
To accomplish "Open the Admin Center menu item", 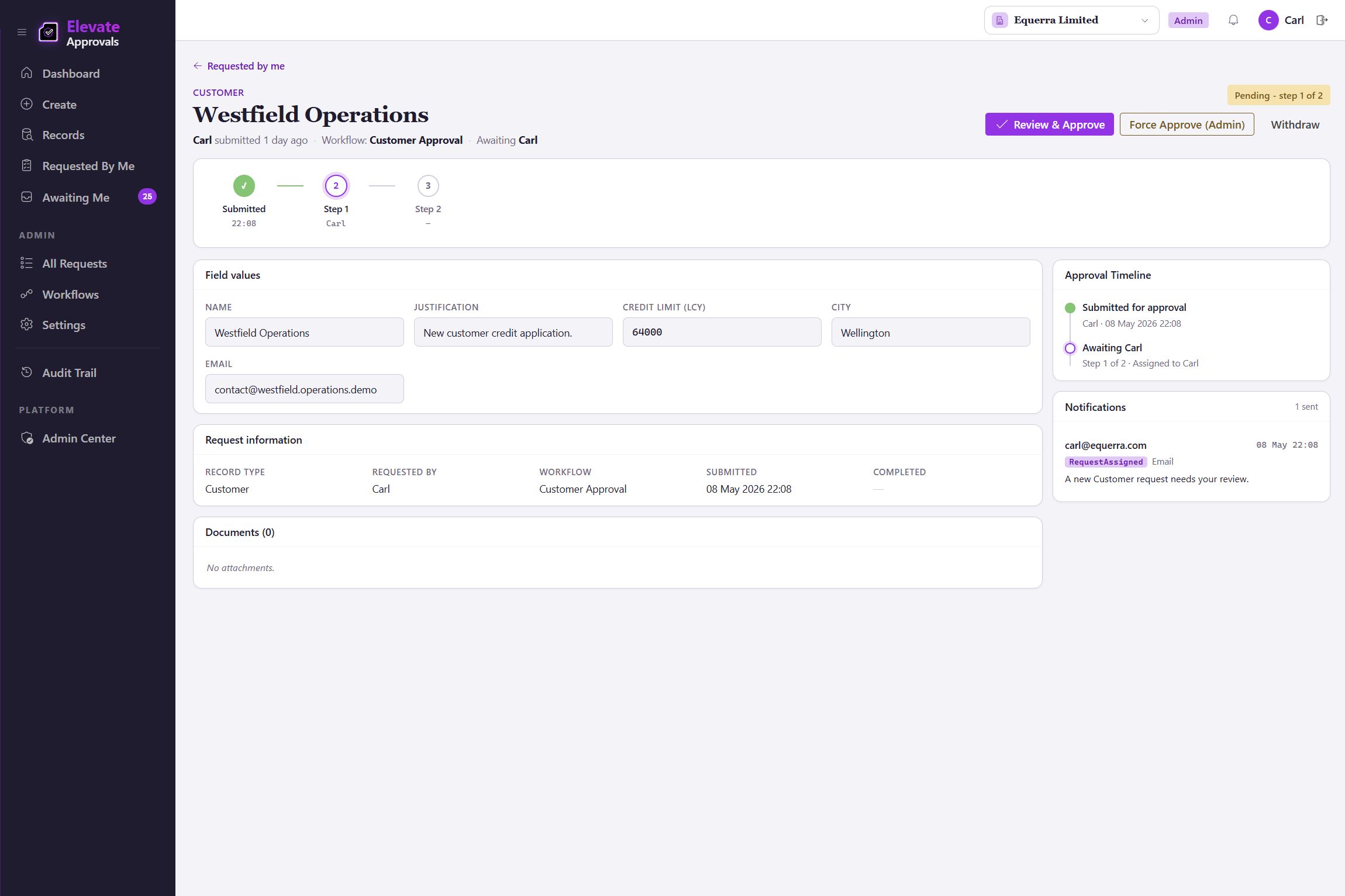I will point(88,438).
